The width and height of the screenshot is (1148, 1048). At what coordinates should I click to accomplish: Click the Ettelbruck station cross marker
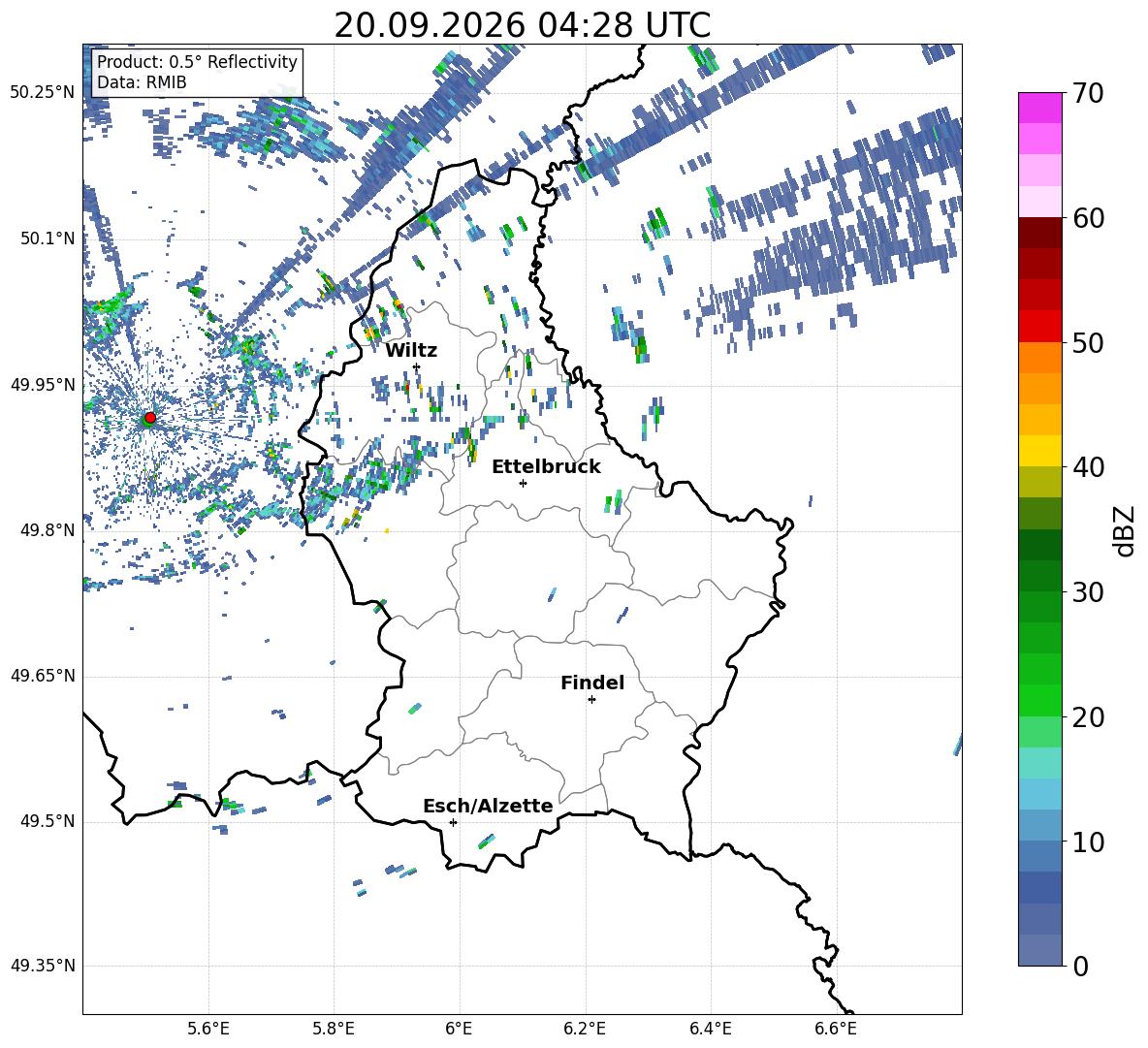pyautogui.click(x=523, y=483)
